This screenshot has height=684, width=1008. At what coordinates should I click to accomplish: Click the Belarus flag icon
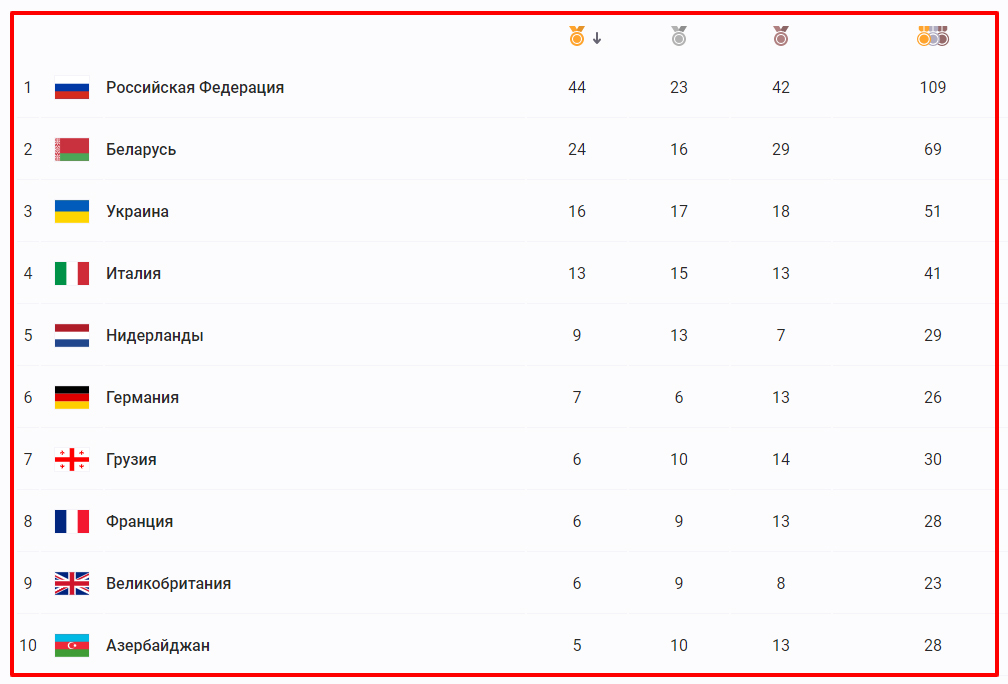click(72, 149)
